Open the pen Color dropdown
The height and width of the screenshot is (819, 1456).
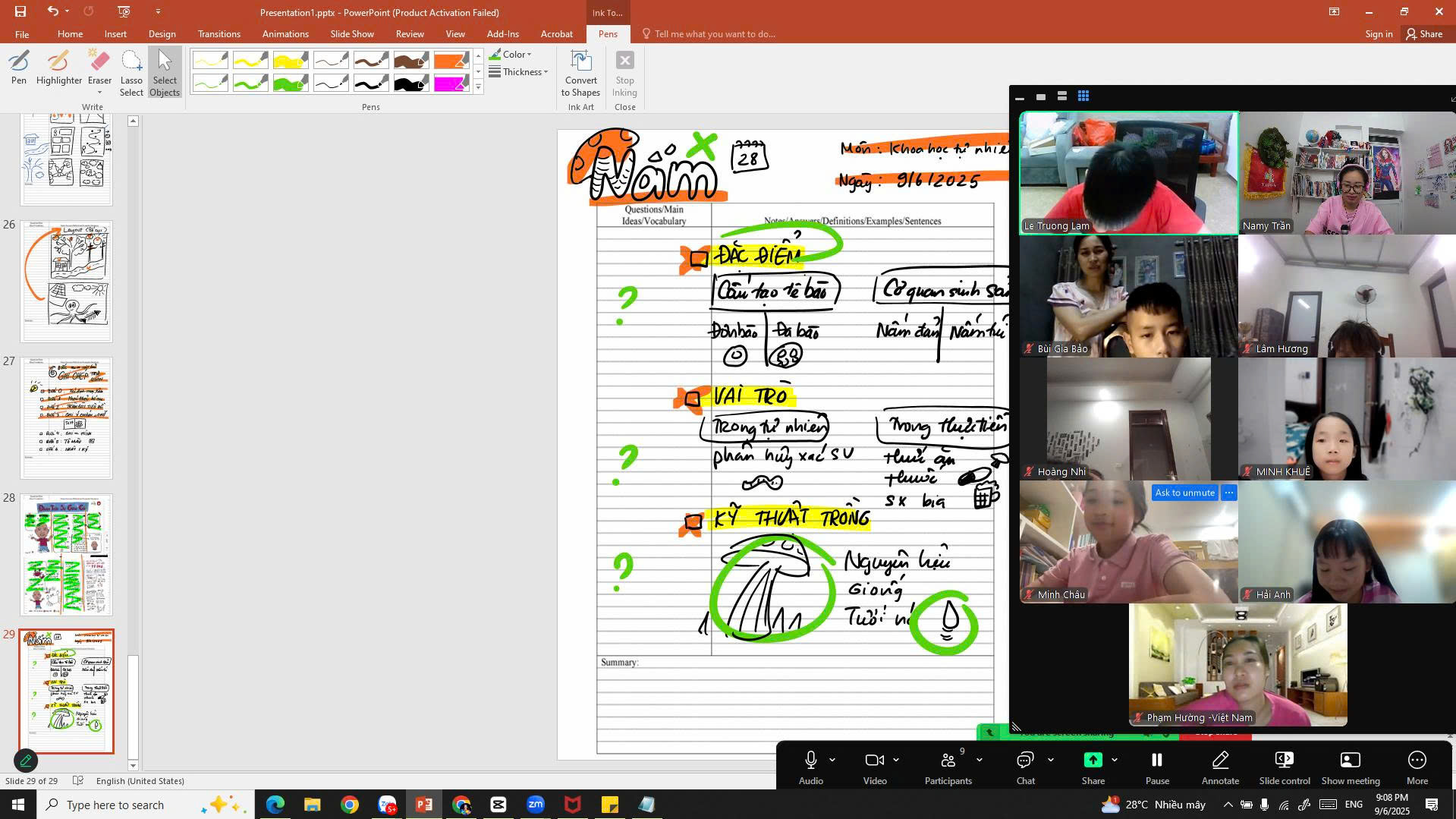tap(510, 54)
